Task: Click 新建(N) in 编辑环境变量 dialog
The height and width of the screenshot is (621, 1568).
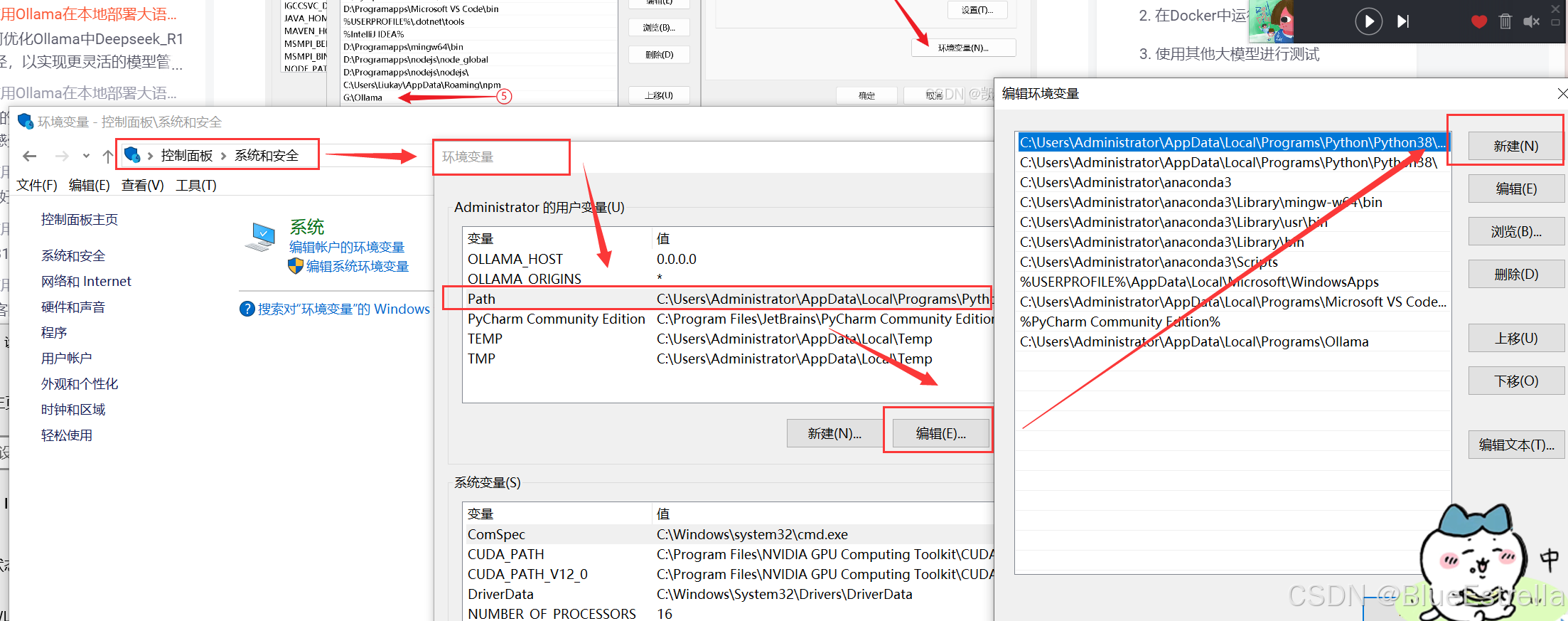Action: [1515, 146]
